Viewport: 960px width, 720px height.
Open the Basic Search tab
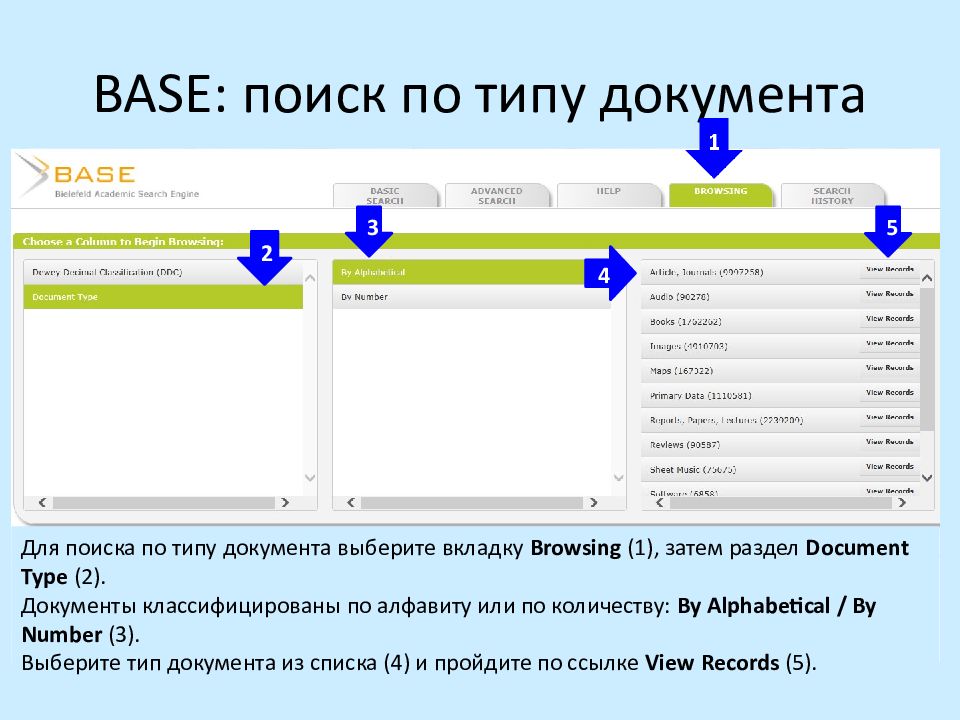385,196
